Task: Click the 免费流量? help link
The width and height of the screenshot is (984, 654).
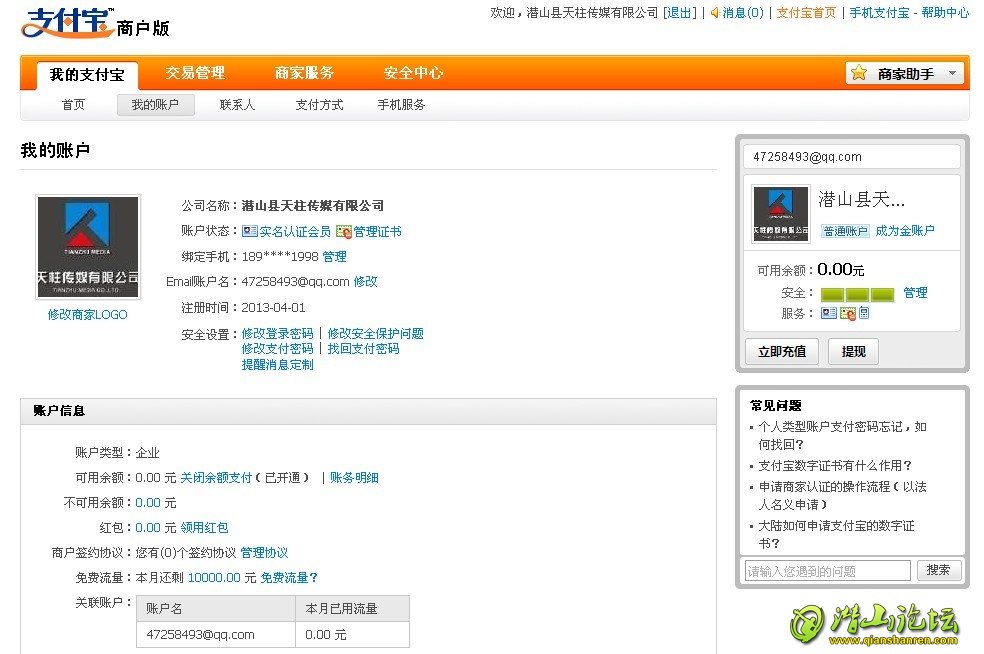Action: (289, 577)
